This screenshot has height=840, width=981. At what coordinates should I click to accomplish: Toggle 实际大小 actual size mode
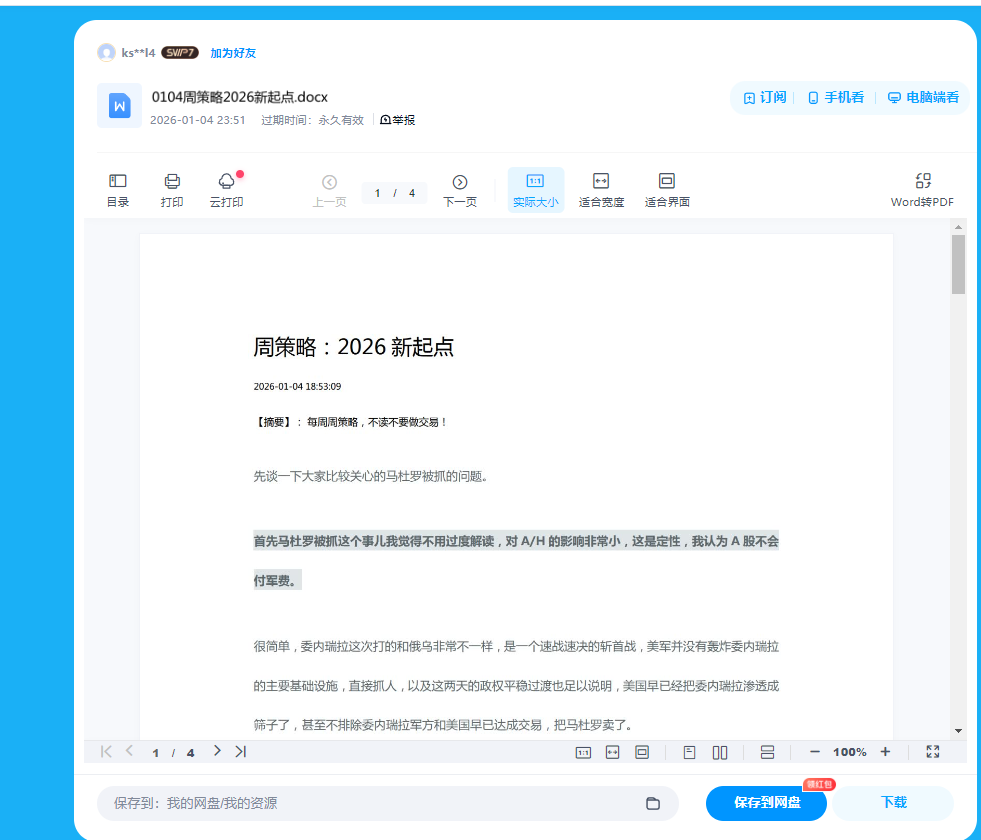click(535, 189)
